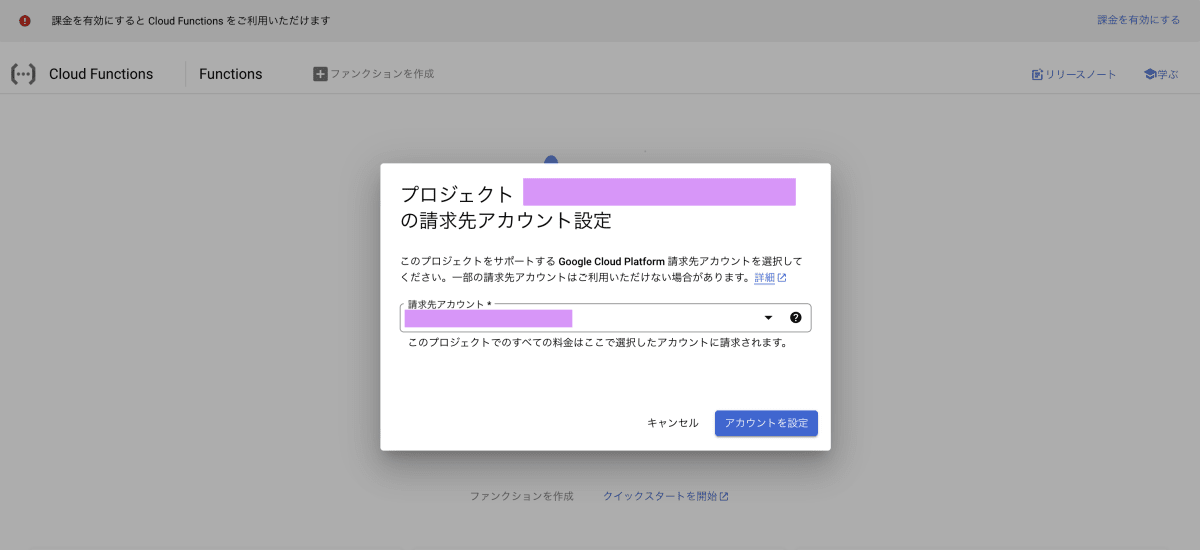Click the Functions header label
The image size is (1200, 550).
[230, 74]
